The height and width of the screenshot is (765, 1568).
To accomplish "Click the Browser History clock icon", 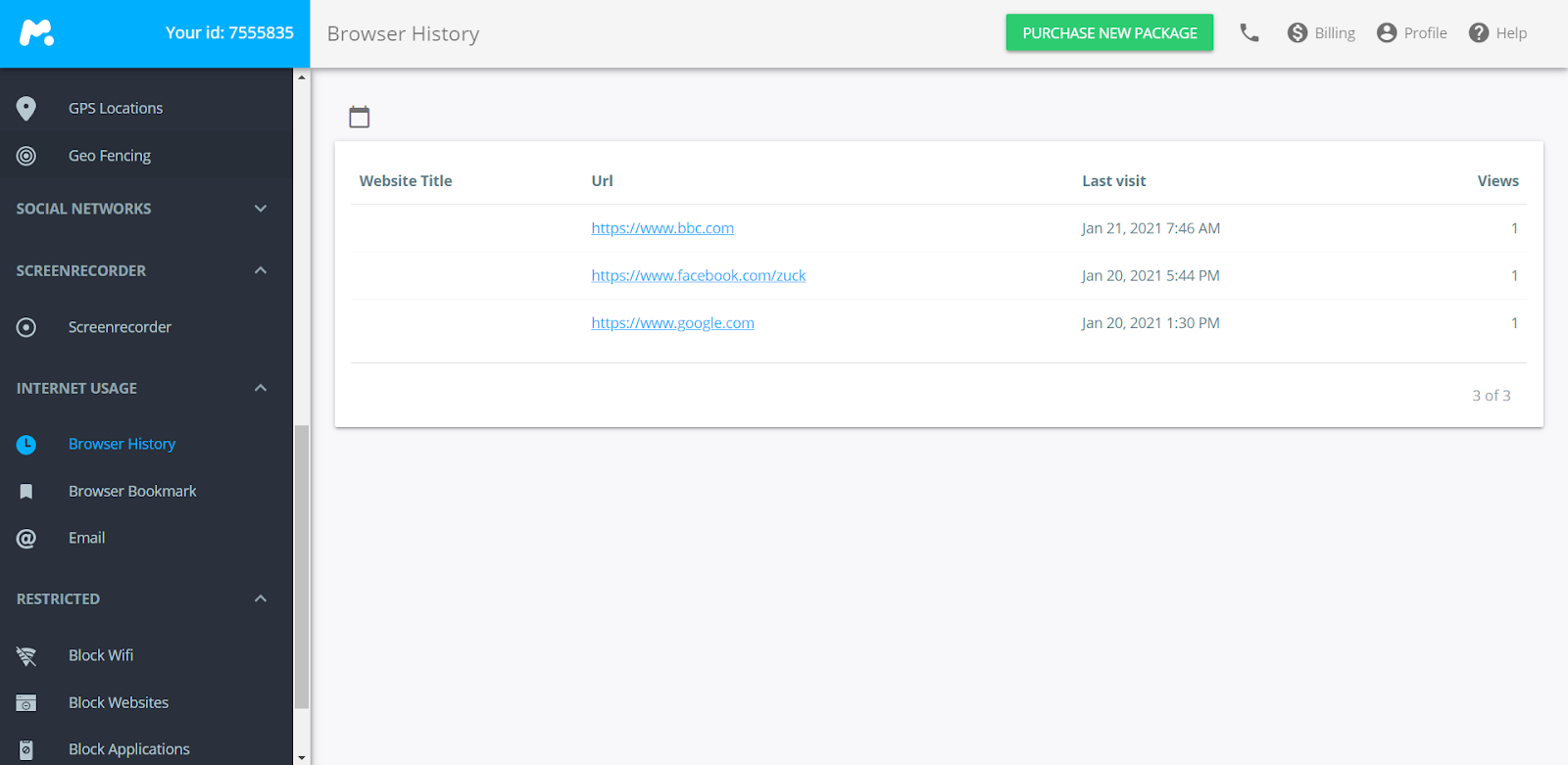I will coord(26,445).
